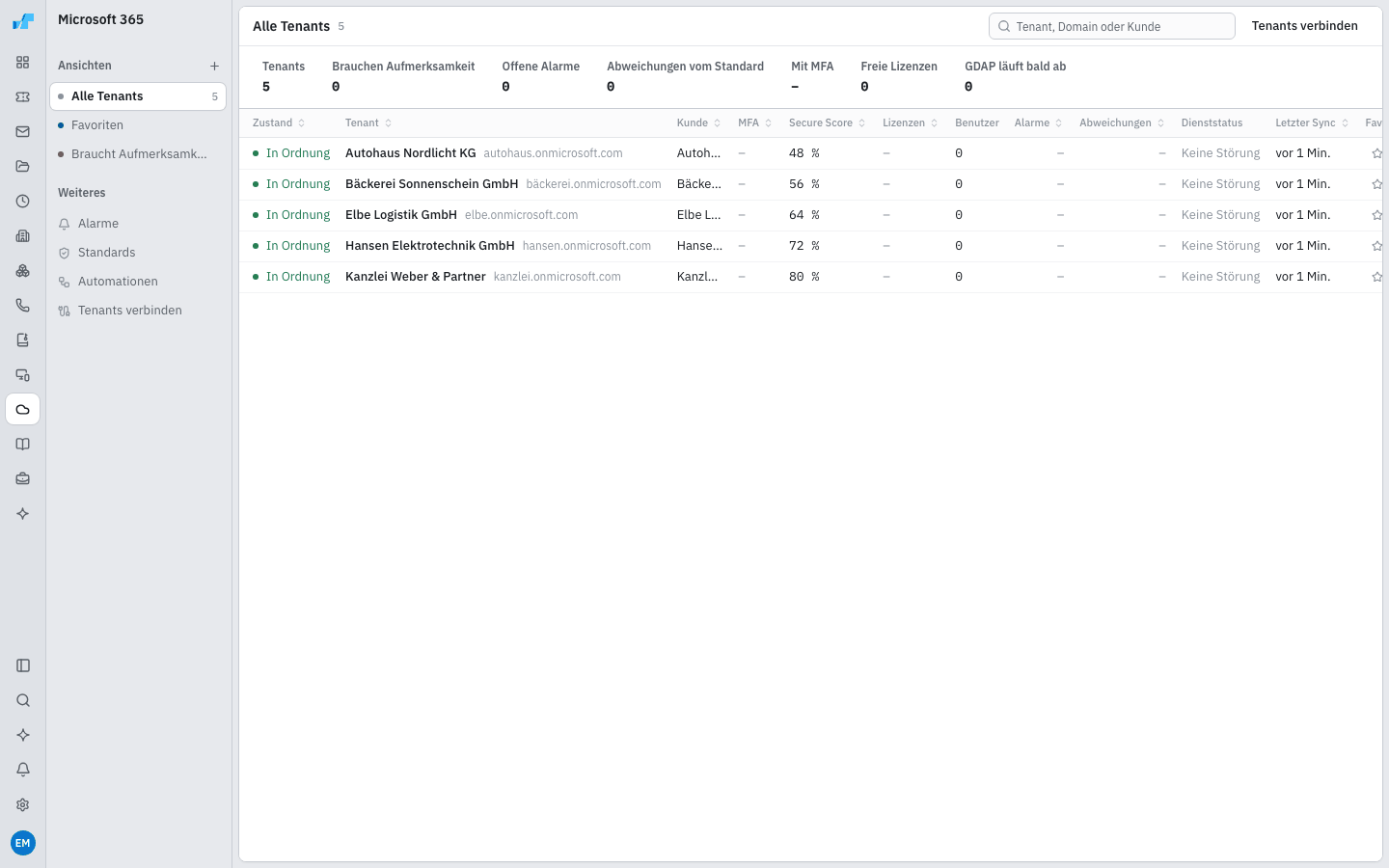The height and width of the screenshot is (868, 1389).
Task: Sort by the Tenant column header
Action: (x=368, y=123)
